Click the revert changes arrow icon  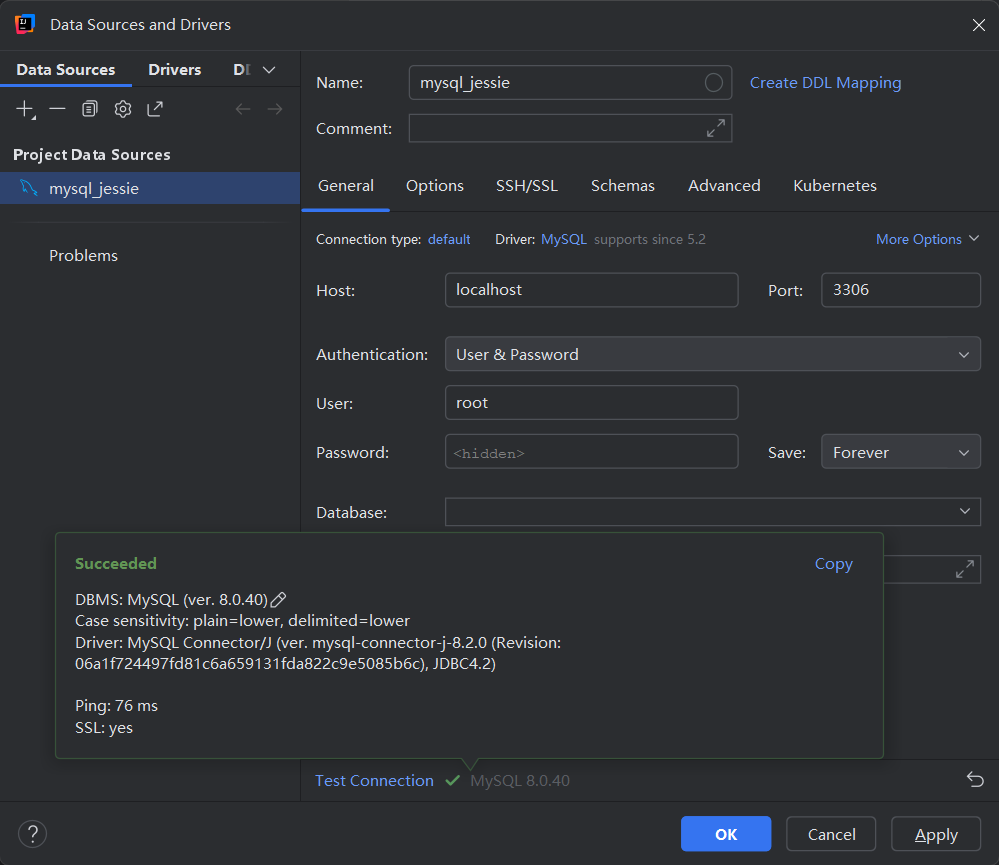coord(975,780)
